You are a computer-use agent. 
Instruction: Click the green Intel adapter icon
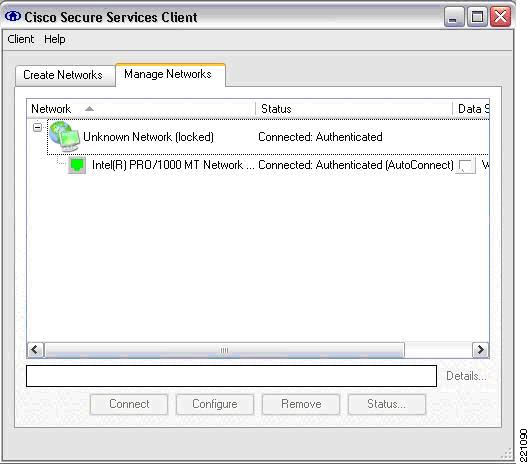77,165
